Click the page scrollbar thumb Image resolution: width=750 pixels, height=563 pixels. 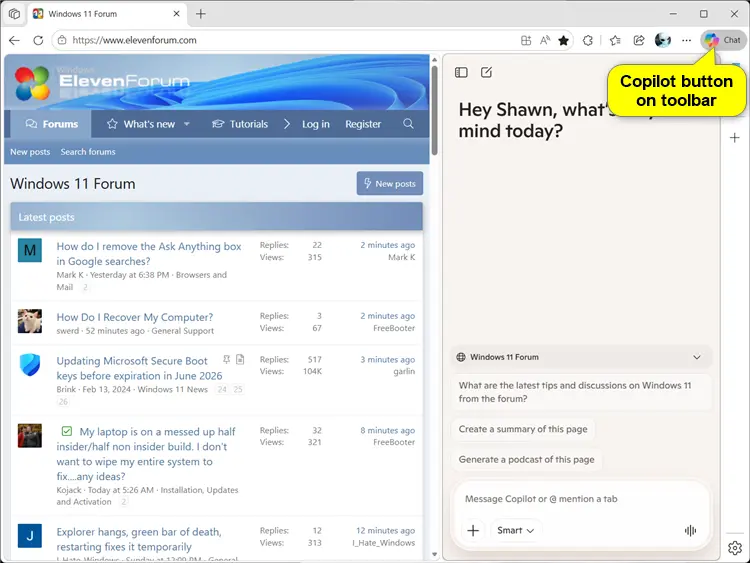(x=434, y=110)
